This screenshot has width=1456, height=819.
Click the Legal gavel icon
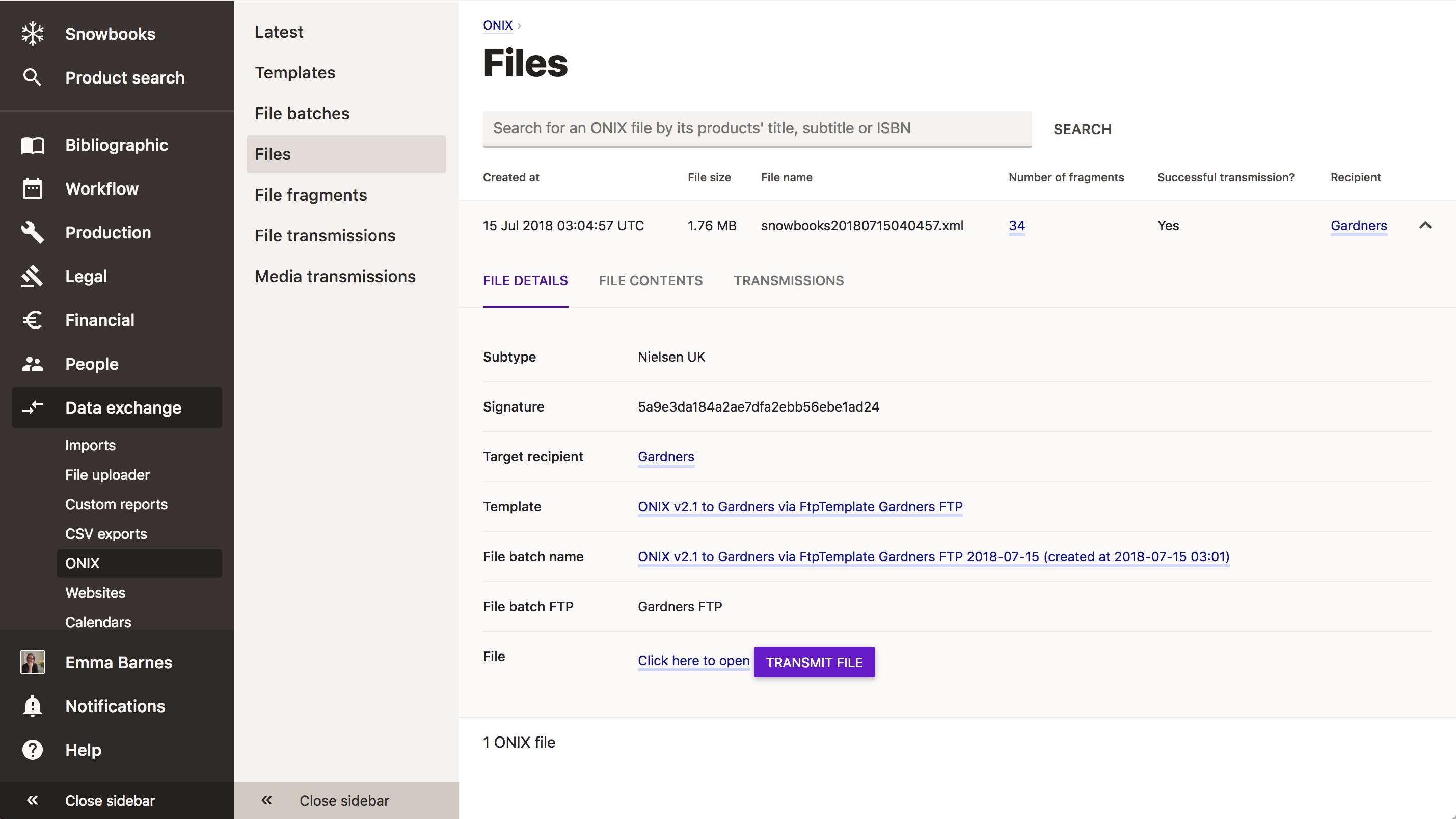[x=32, y=277]
